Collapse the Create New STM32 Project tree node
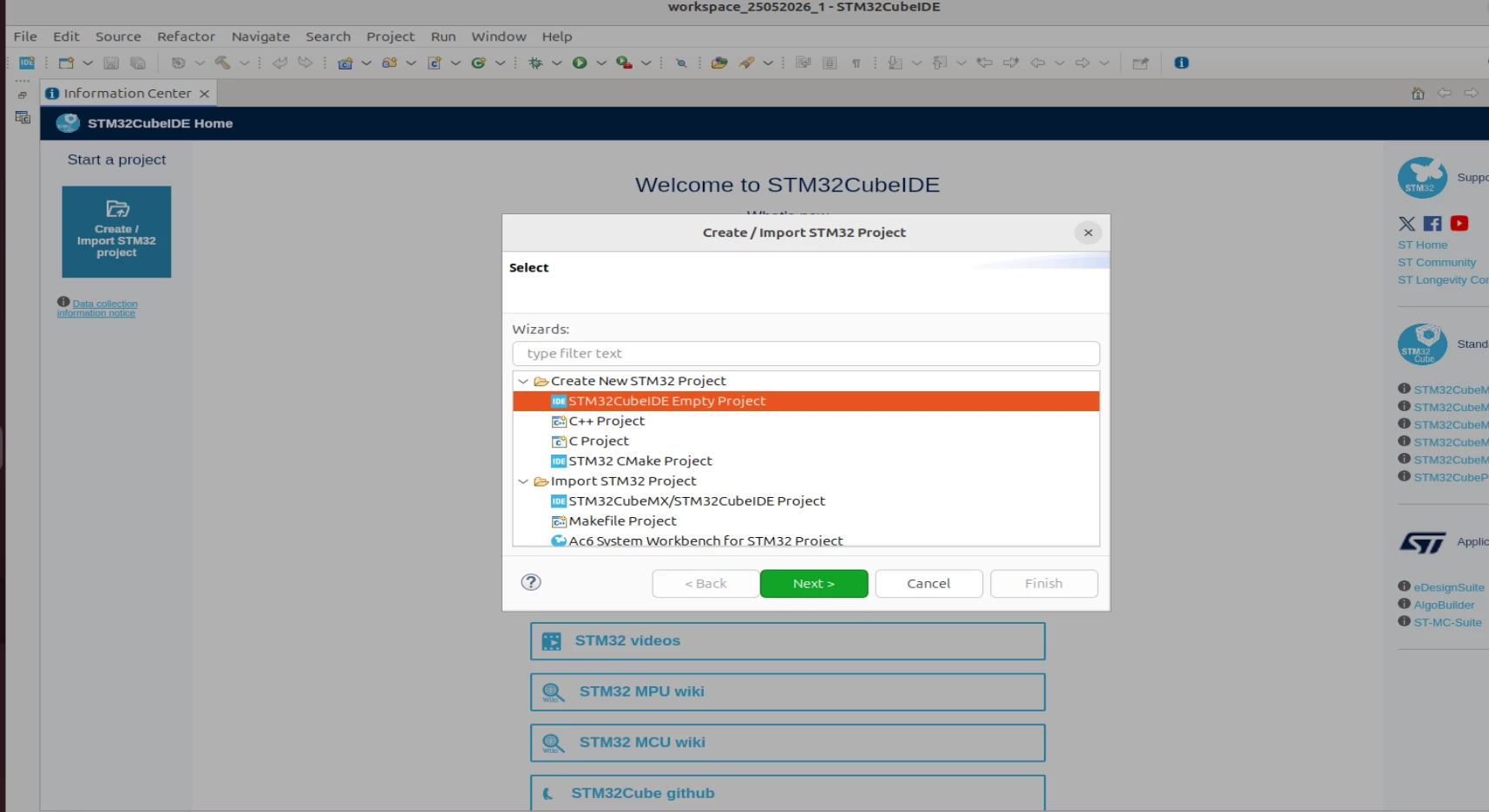The width and height of the screenshot is (1489, 812). 523,381
